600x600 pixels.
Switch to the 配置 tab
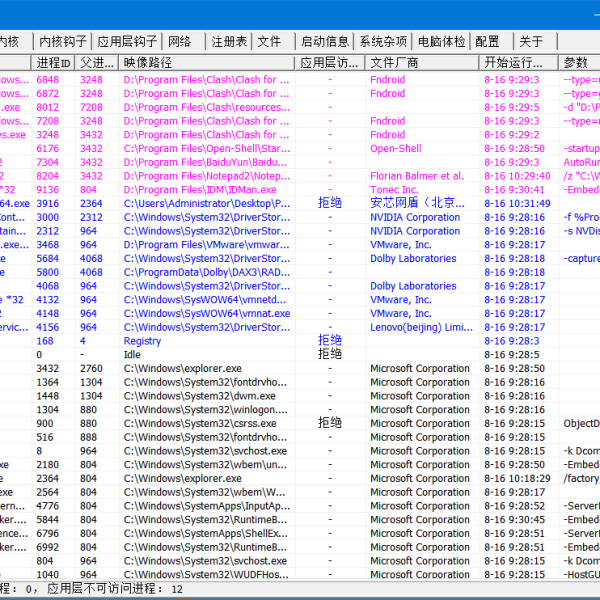tap(492, 41)
